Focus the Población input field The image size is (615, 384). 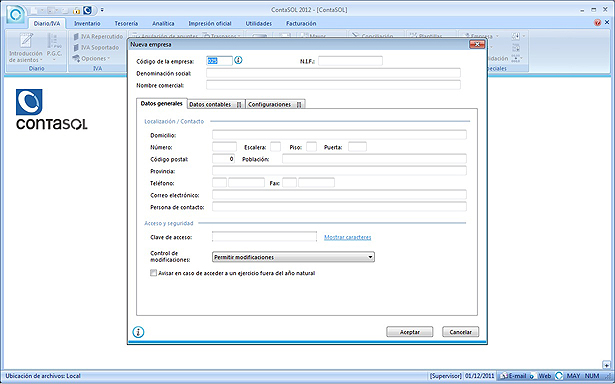click(374, 159)
